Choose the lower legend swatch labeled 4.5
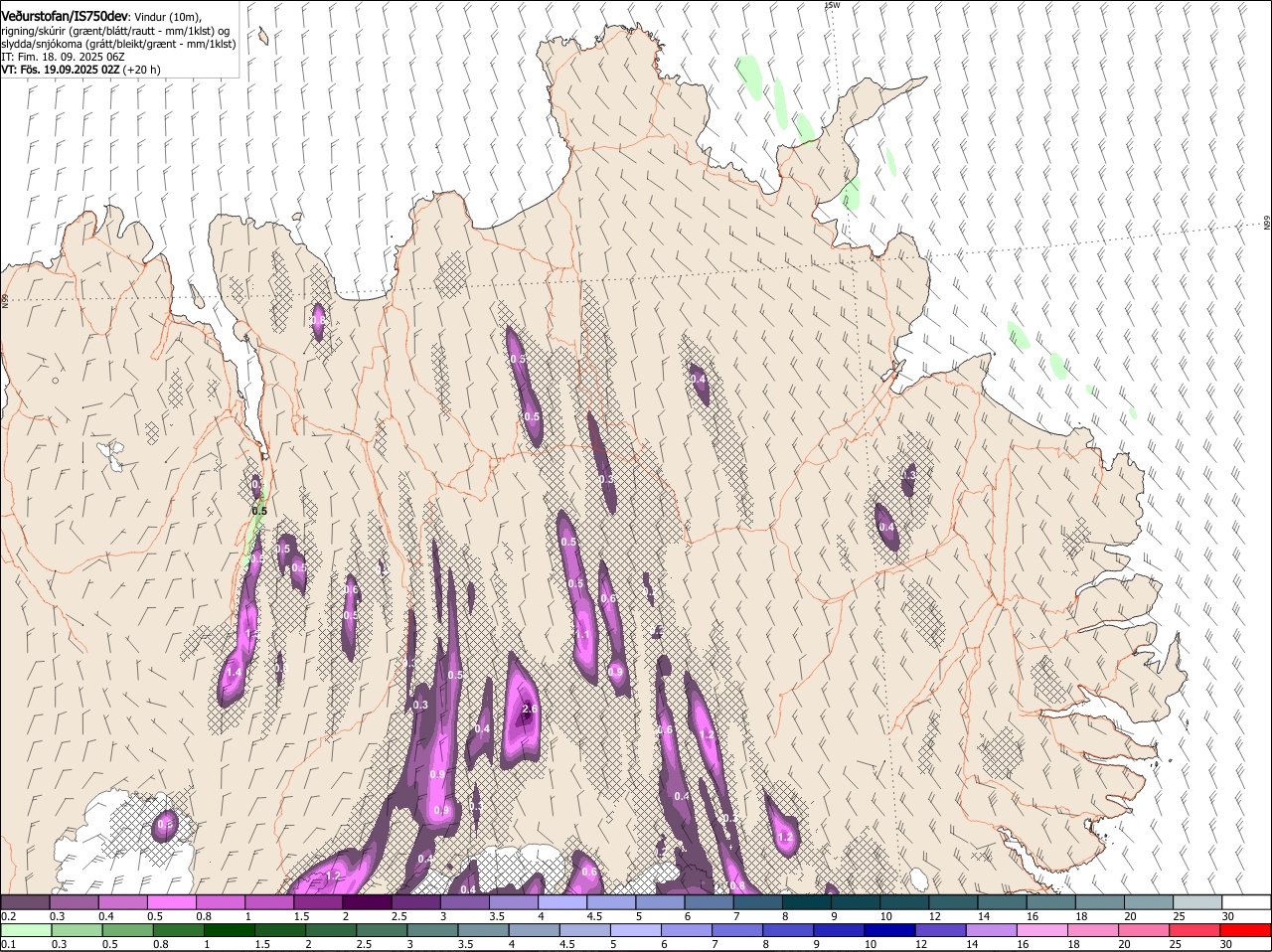The height and width of the screenshot is (952, 1272). tap(584, 930)
